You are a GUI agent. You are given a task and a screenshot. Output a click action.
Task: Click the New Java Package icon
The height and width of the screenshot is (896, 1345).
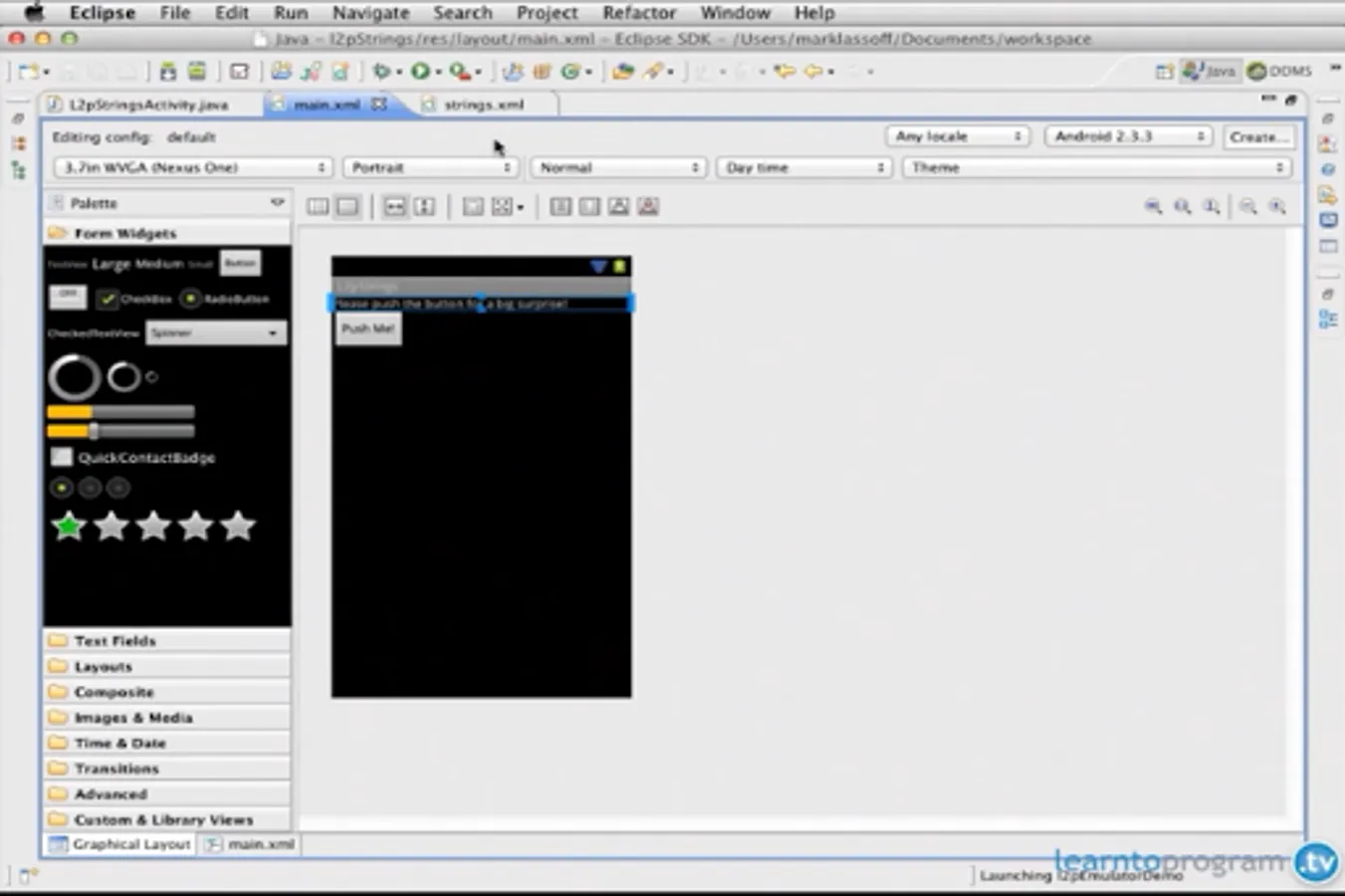click(x=542, y=72)
